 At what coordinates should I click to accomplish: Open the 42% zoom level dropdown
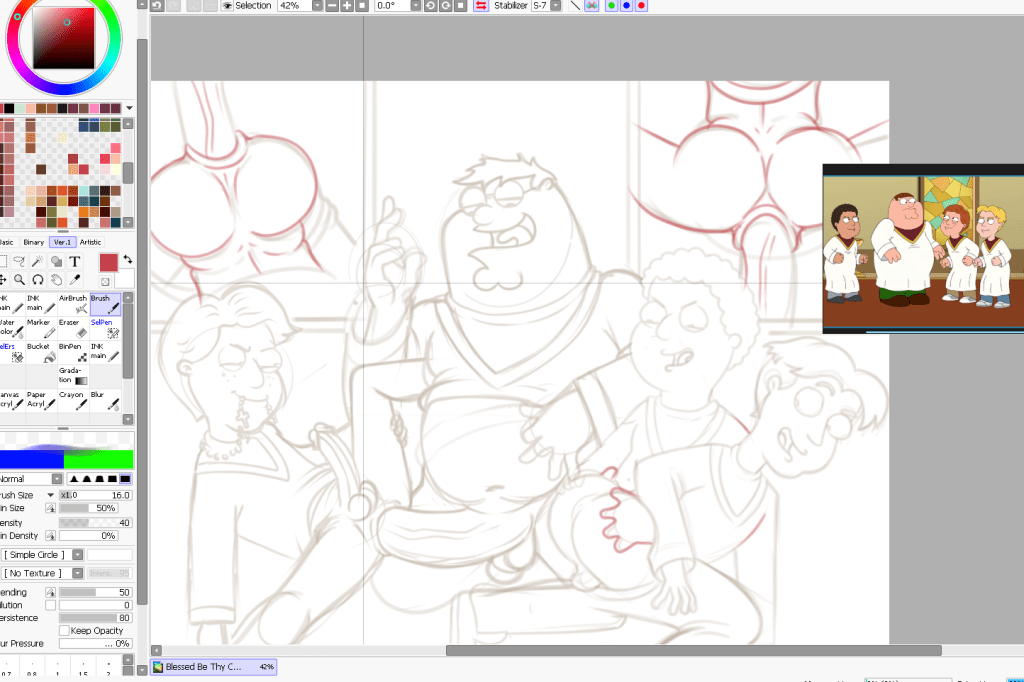317,6
